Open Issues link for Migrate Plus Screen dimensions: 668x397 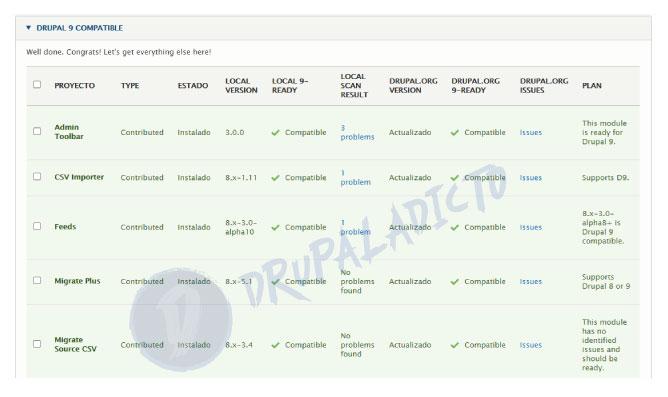pyautogui.click(x=530, y=282)
